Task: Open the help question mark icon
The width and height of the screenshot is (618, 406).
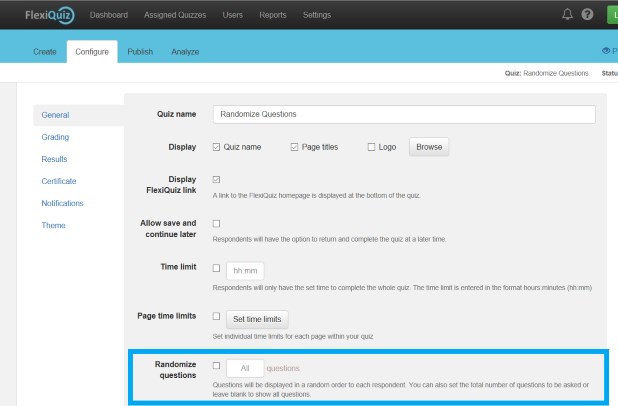Action: point(587,15)
